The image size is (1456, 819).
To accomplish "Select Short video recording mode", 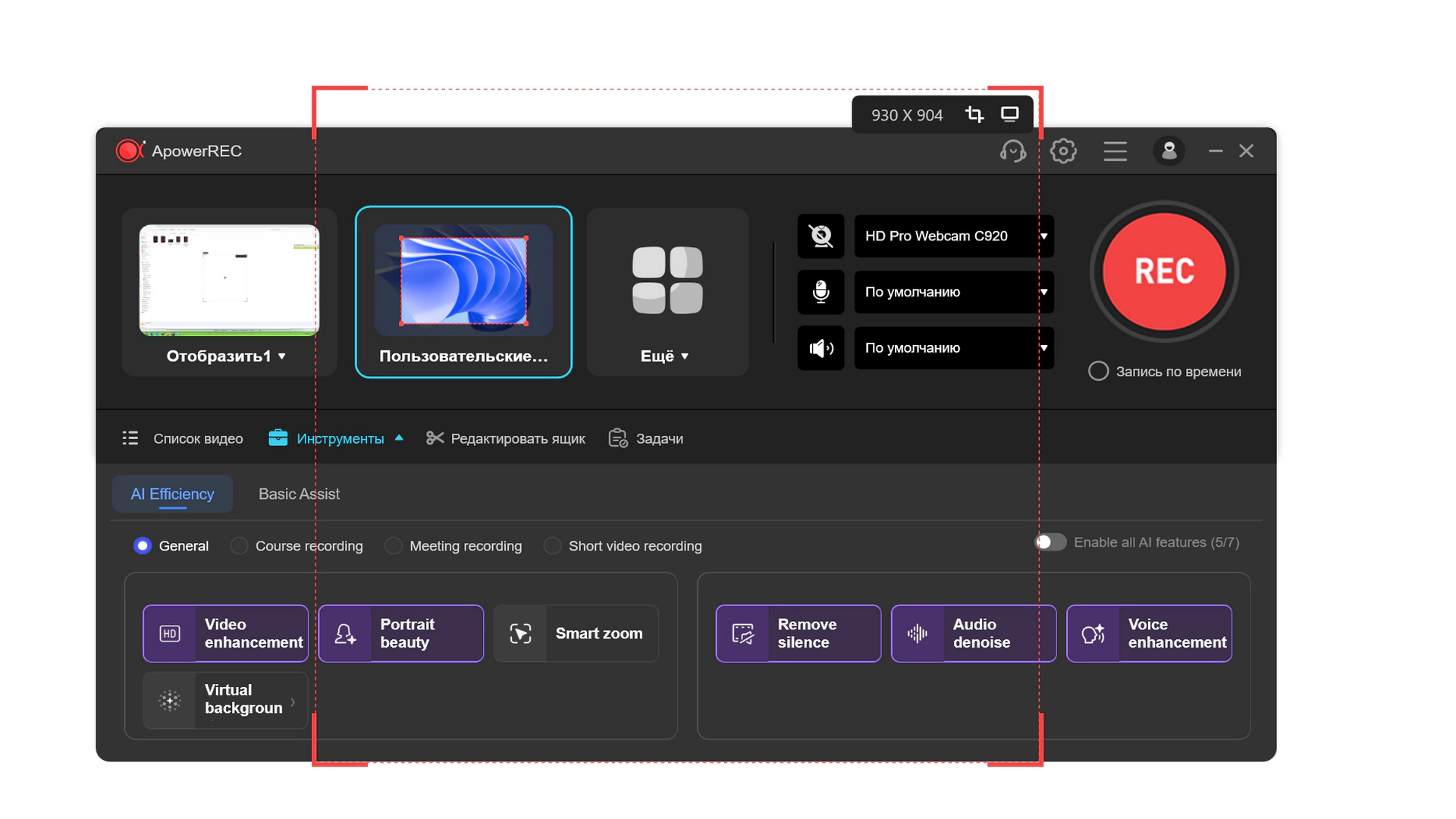I will (x=552, y=546).
